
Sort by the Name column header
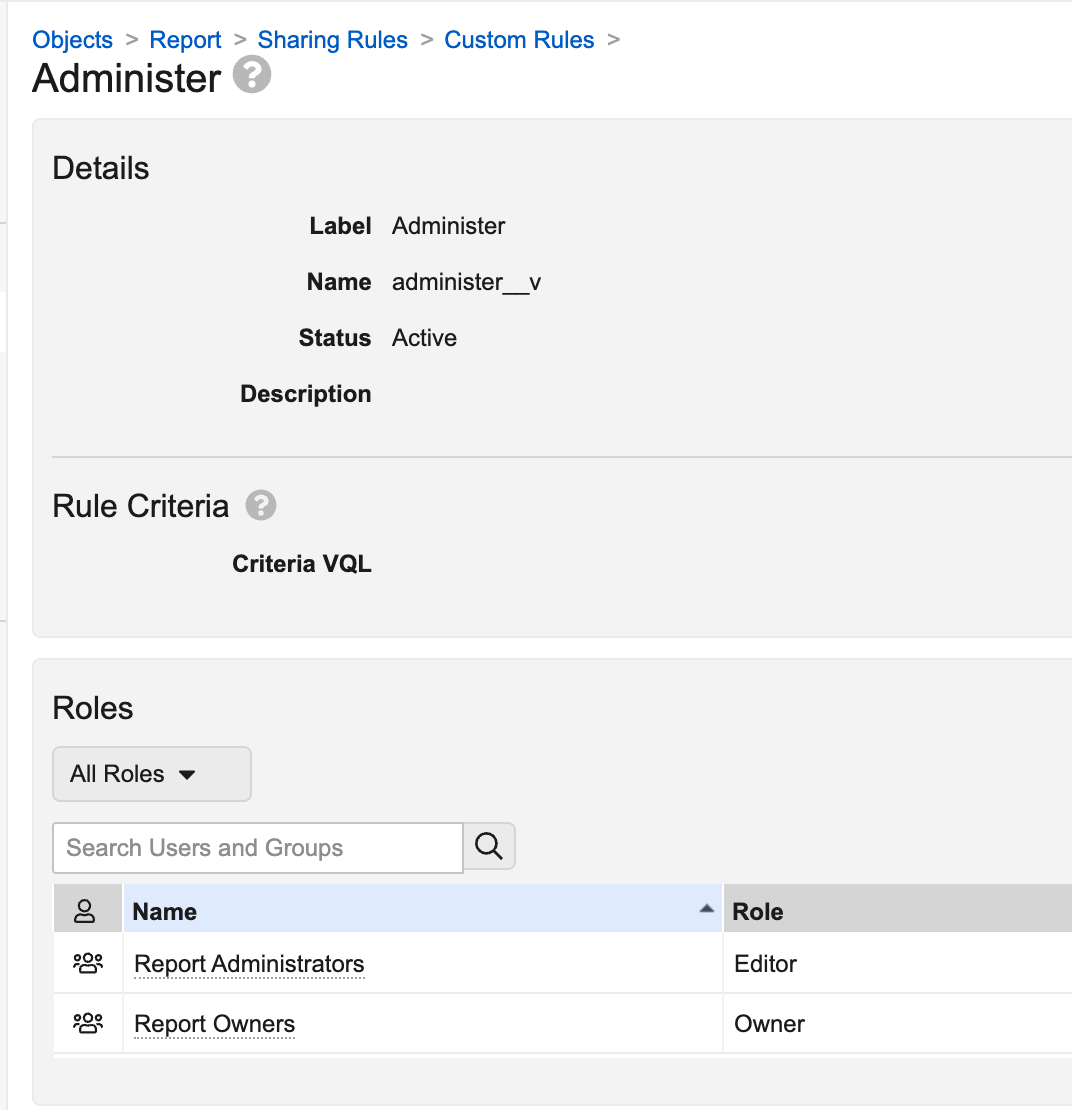point(165,912)
